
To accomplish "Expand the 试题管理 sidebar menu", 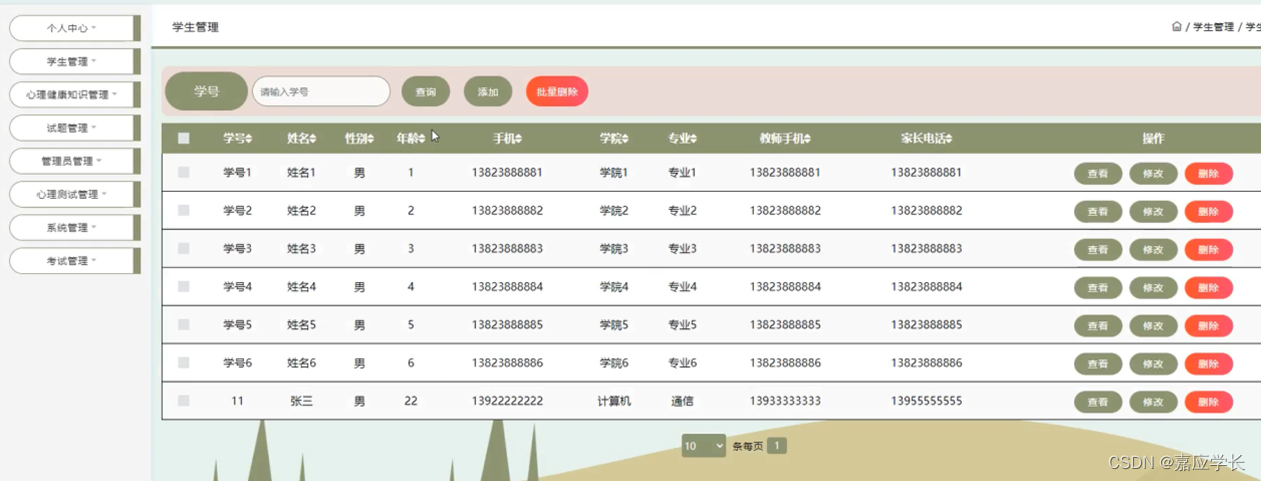I will 73,128.
